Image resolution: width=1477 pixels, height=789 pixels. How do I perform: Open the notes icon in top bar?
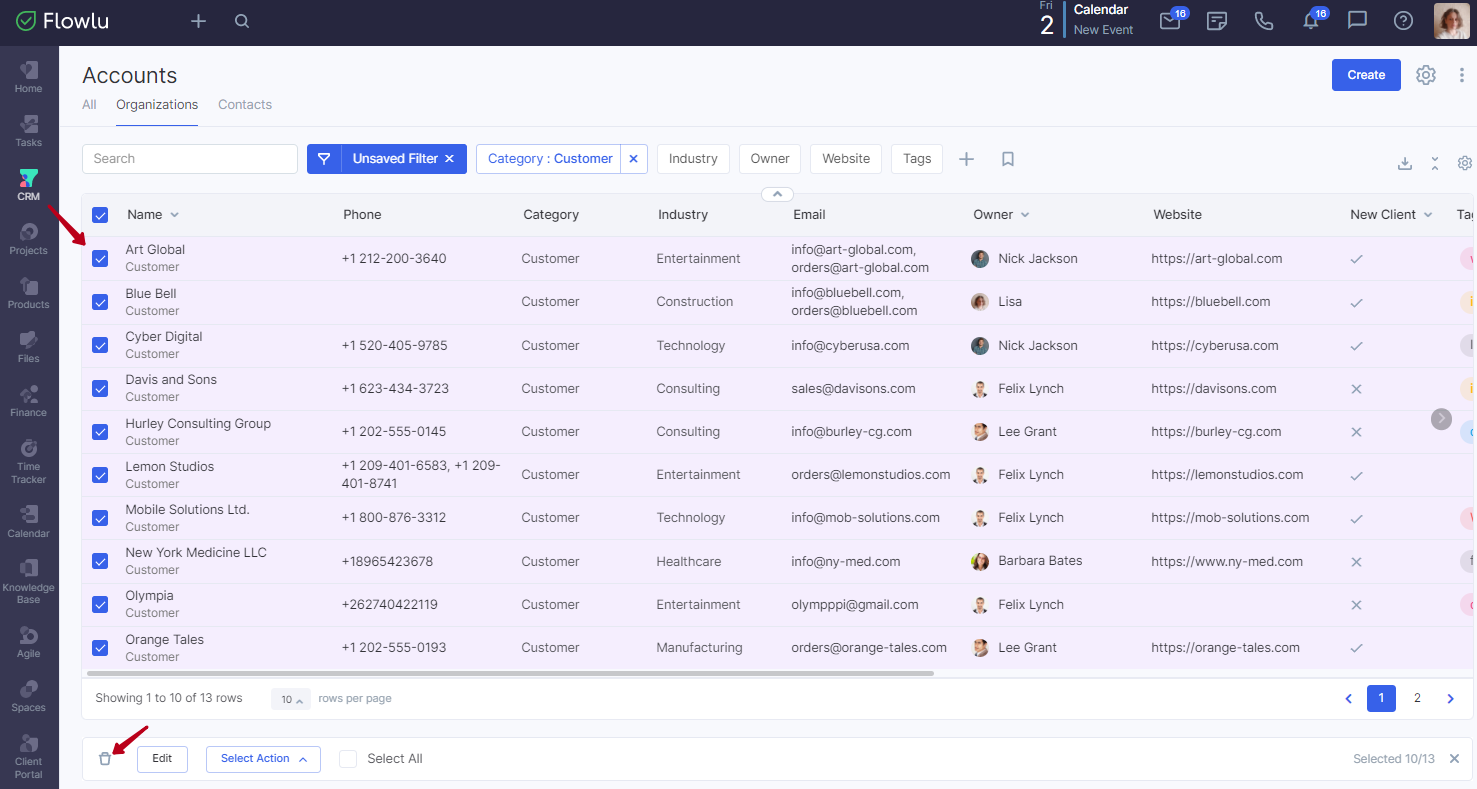tap(1217, 21)
